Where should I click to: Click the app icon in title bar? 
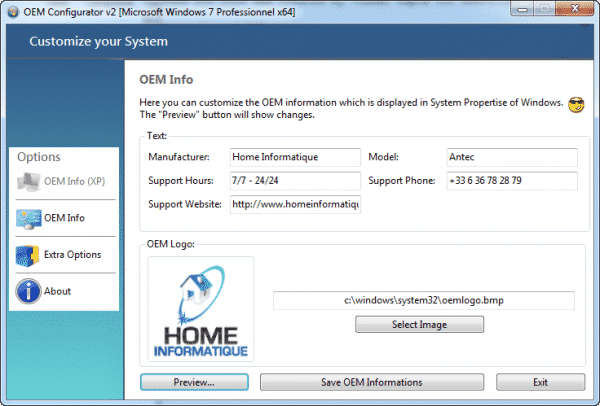click(x=13, y=12)
